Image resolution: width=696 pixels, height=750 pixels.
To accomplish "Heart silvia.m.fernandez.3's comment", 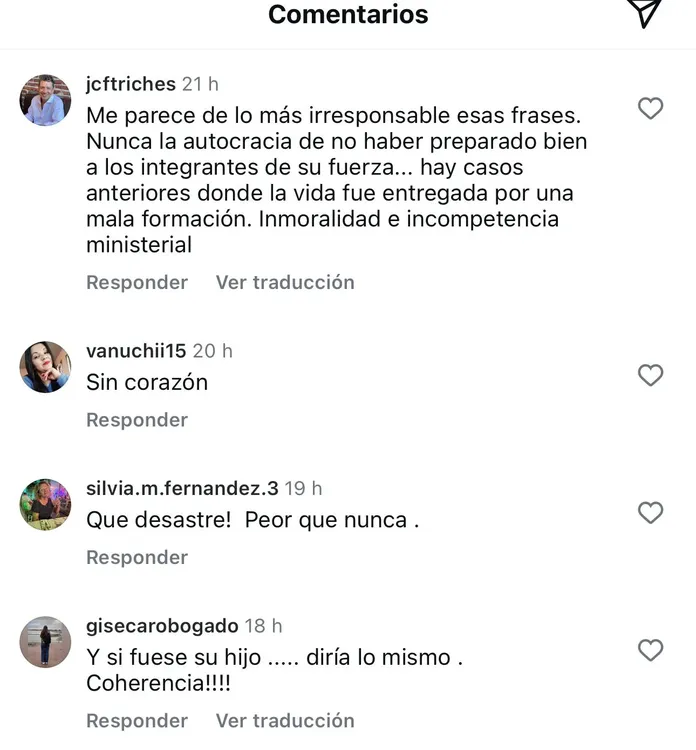I will [651, 513].
